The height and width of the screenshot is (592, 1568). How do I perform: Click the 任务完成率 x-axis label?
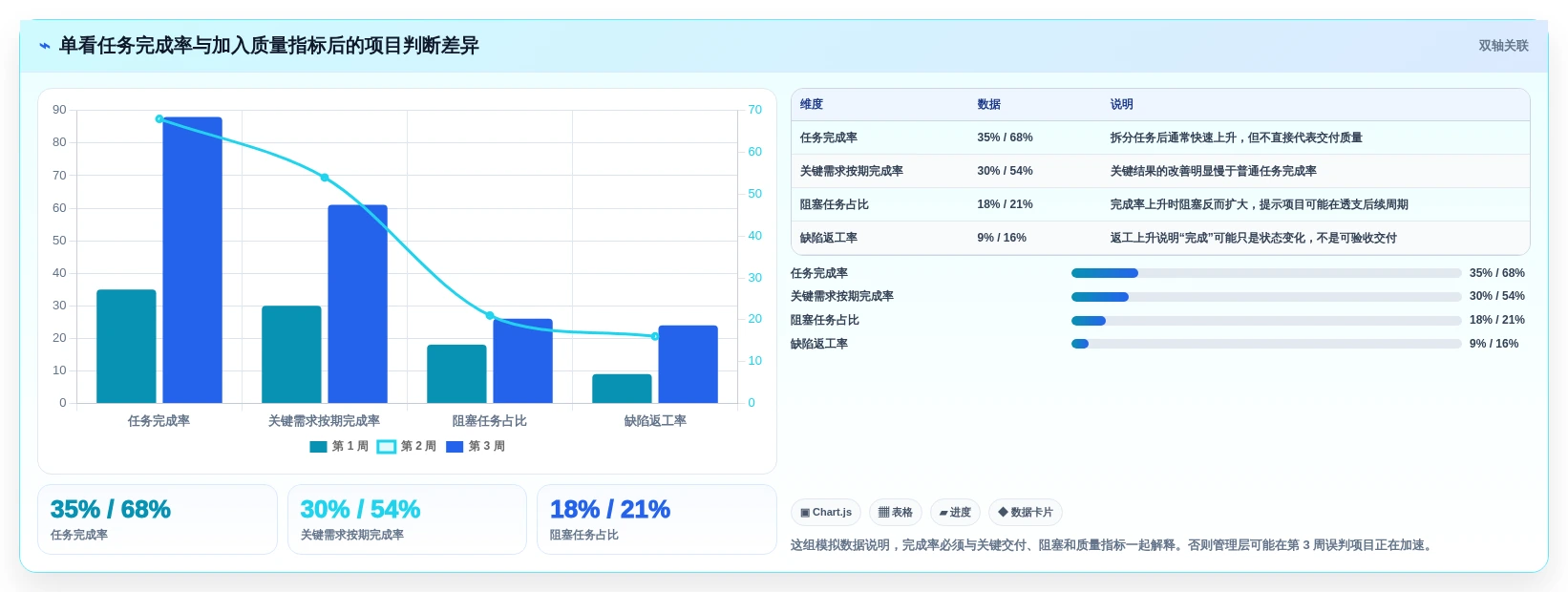point(159,421)
